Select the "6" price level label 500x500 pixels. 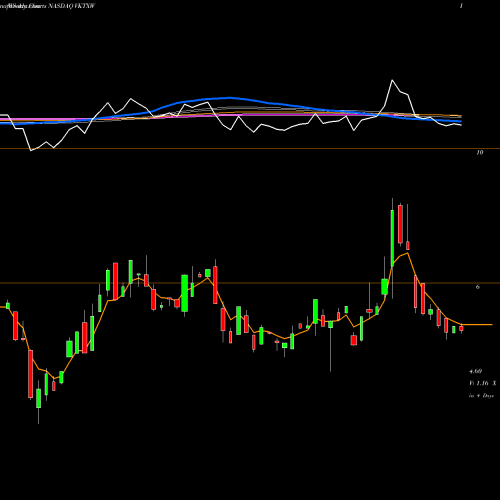pos(478,287)
